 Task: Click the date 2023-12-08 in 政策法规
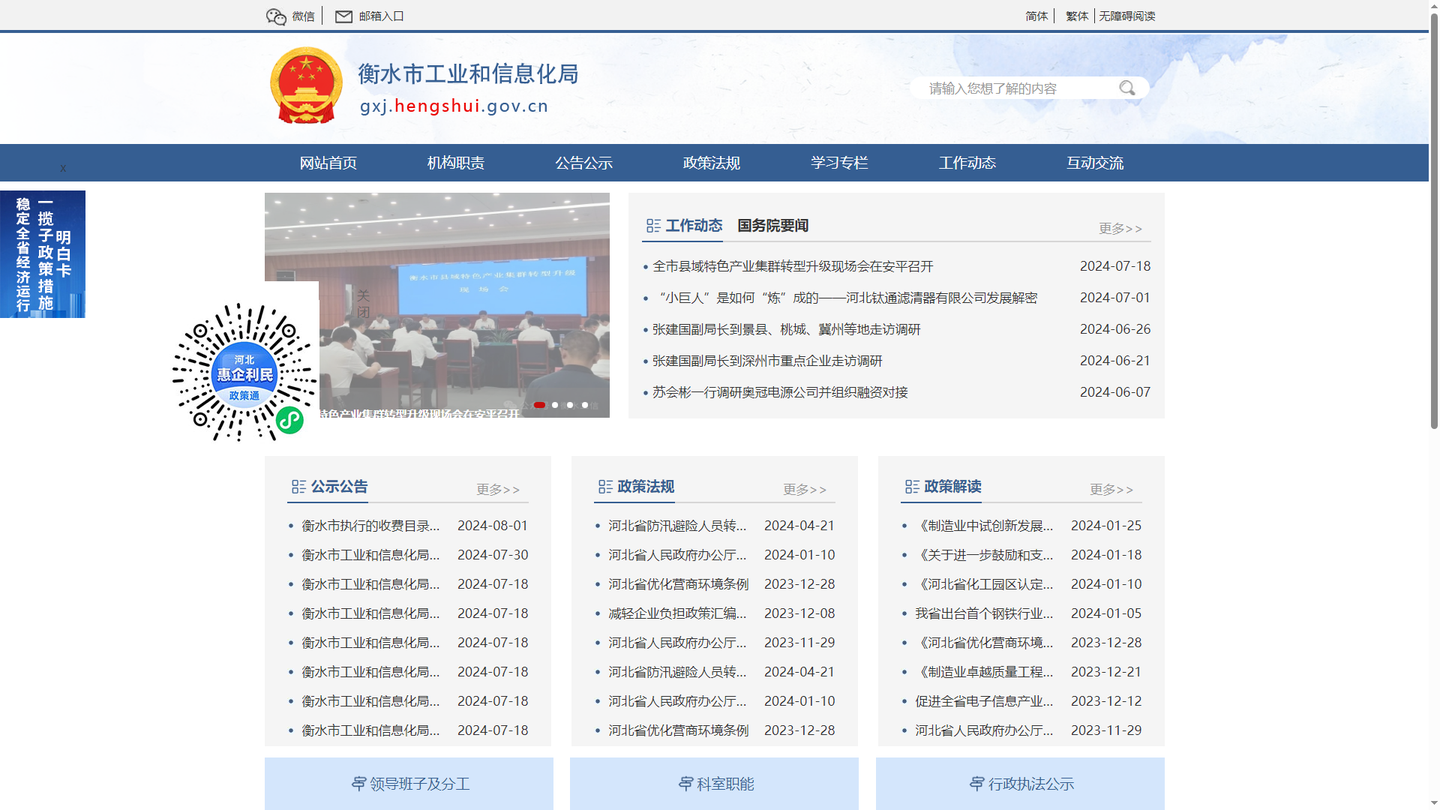pyautogui.click(x=800, y=613)
